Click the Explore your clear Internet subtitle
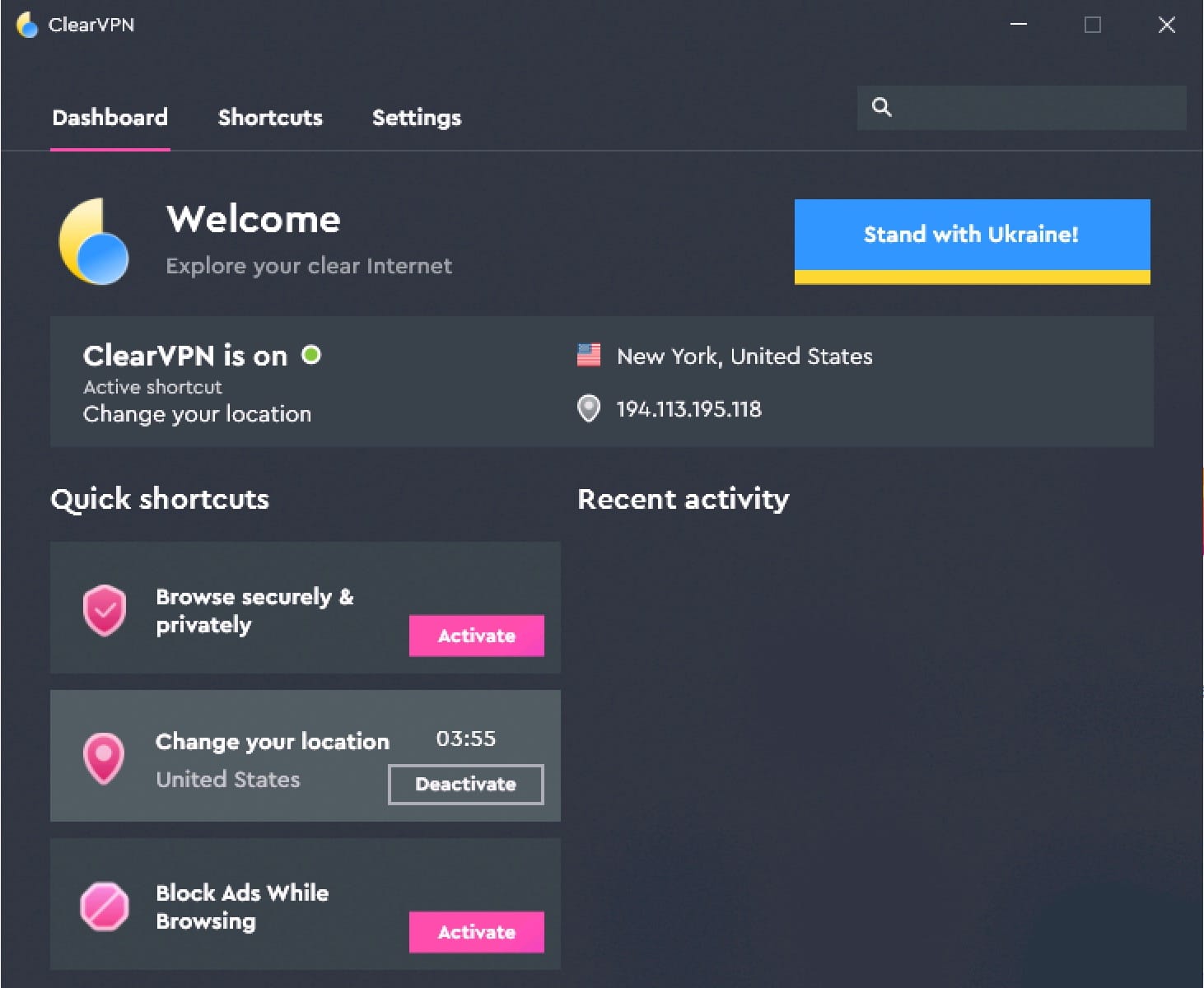The width and height of the screenshot is (1204, 988). 309,266
